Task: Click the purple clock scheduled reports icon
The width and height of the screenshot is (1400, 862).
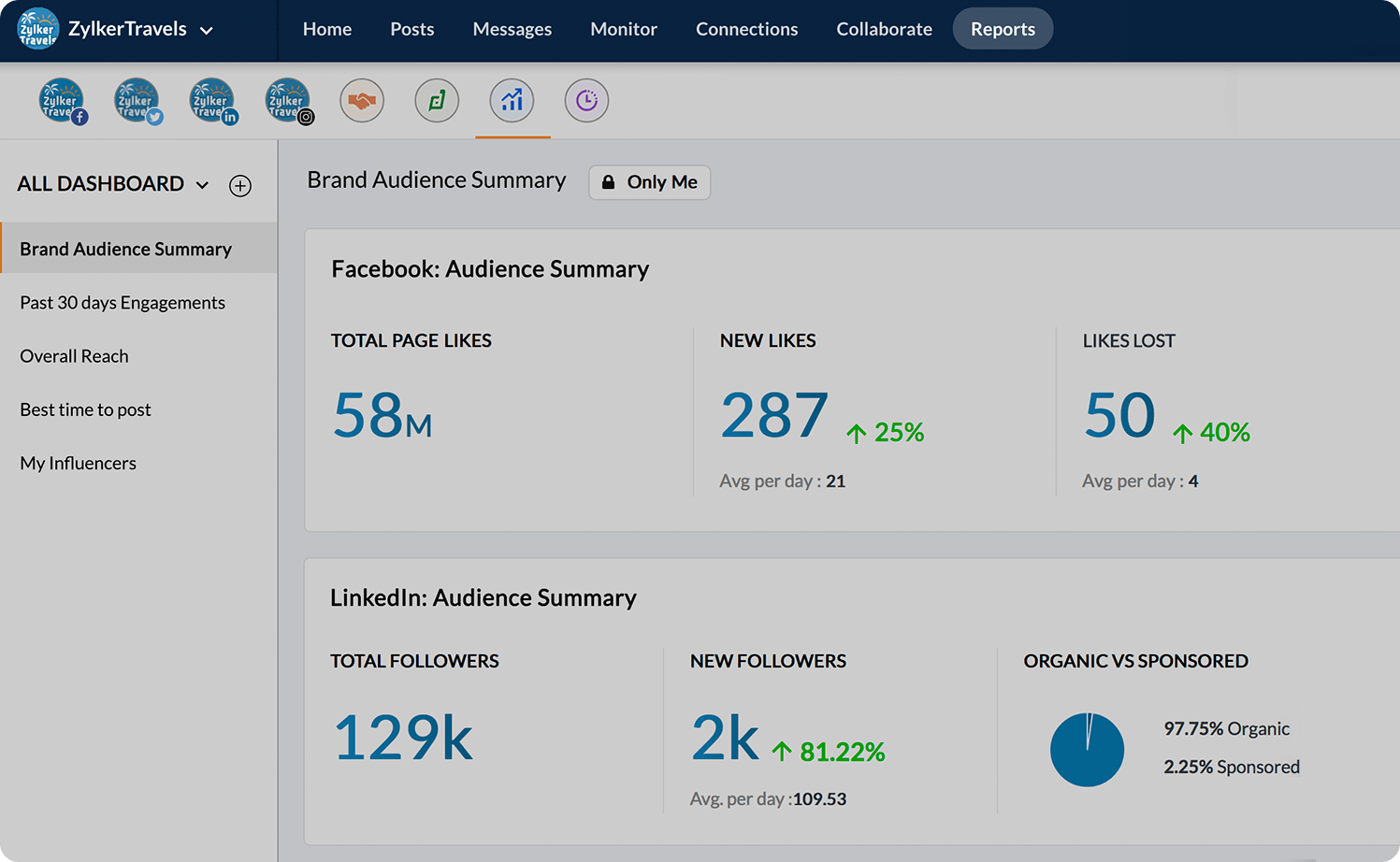Action: (x=586, y=100)
